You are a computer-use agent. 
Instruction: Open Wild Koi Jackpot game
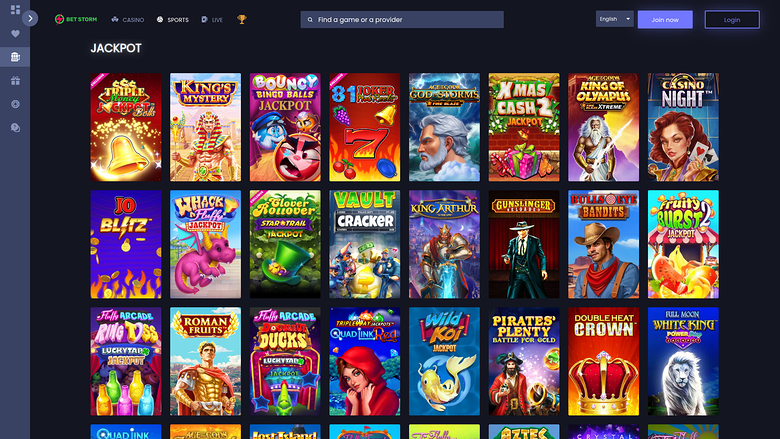(444, 361)
